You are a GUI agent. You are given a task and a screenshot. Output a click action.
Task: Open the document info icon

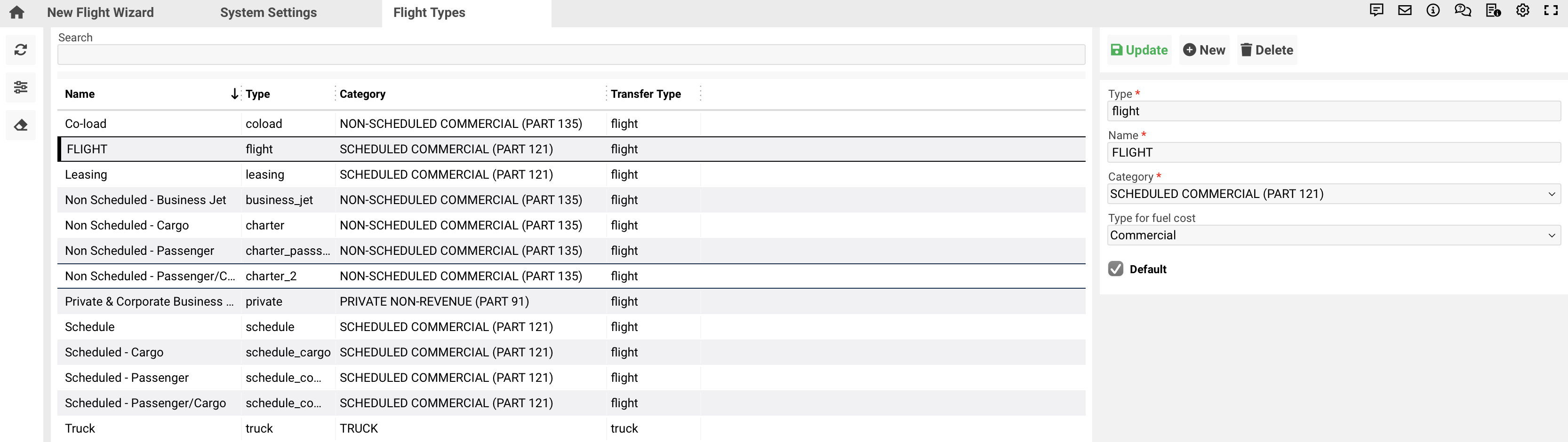pyautogui.click(x=1493, y=10)
